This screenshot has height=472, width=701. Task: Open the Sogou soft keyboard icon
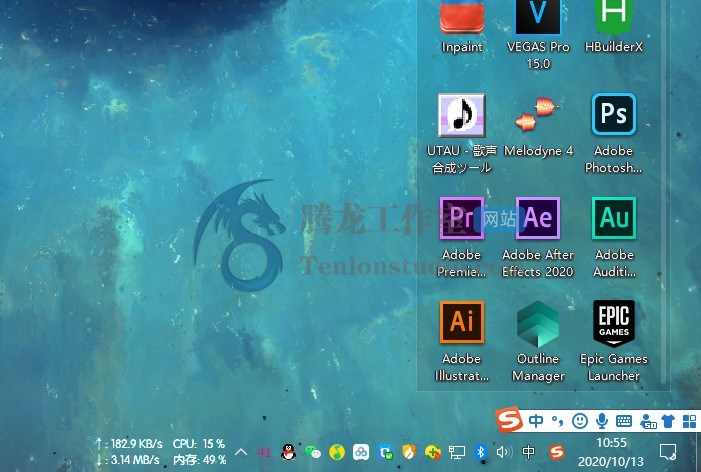coord(624,421)
